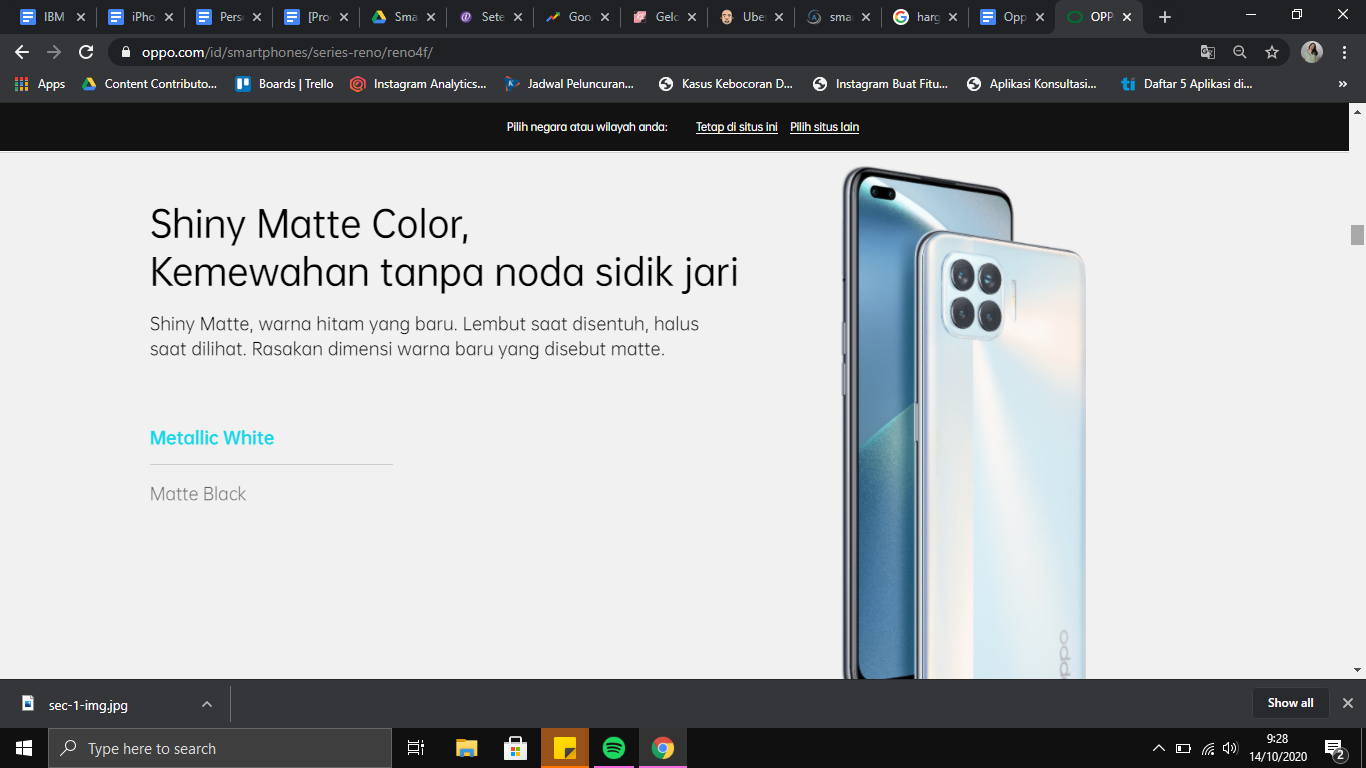This screenshot has width=1366, height=768.
Task: Expand sec-1-img.jpg download options chevron
Action: tap(207, 704)
